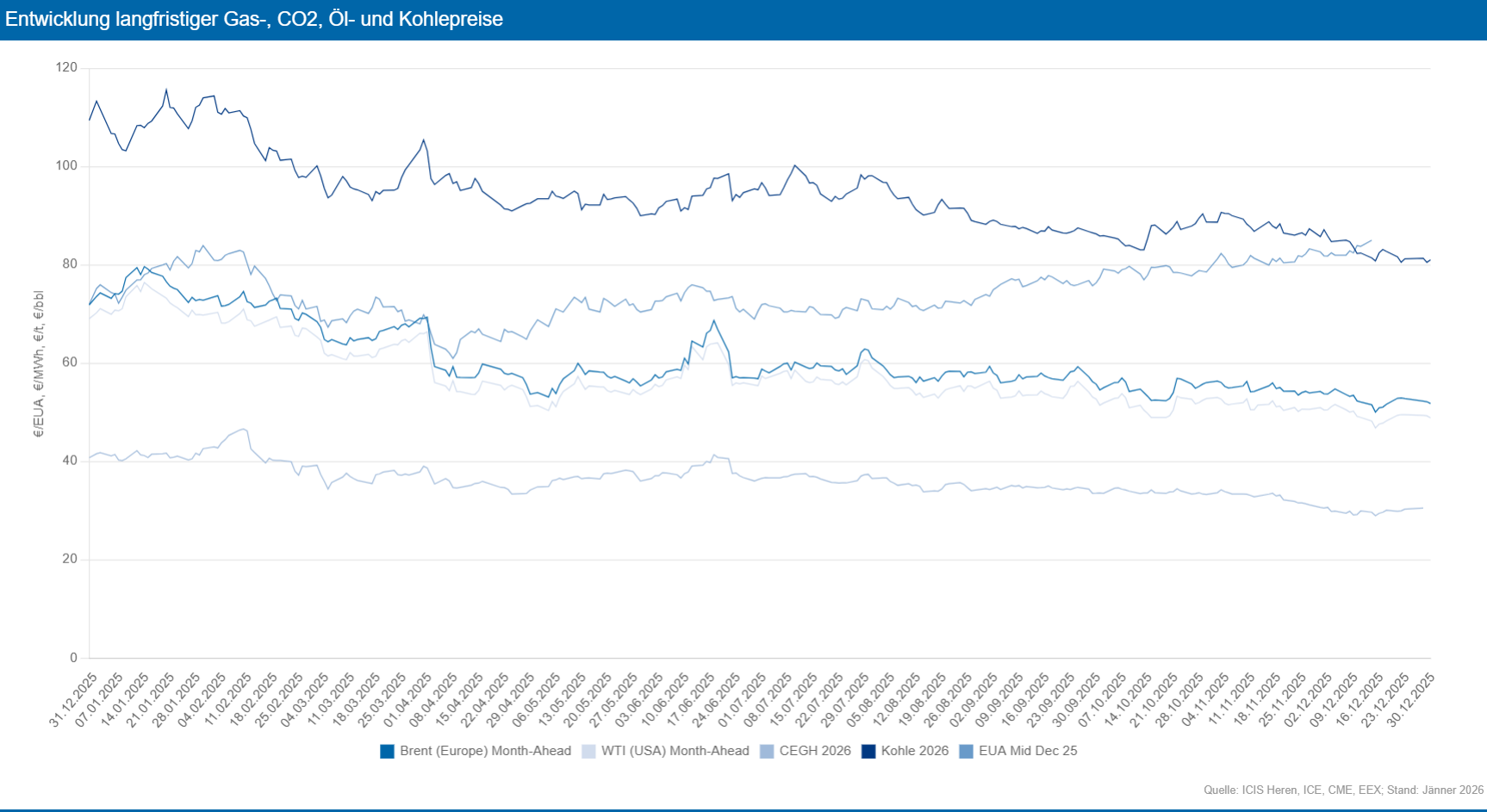This screenshot has height=812, width=1487.
Task: Hide the Kohle 2026 legend label
Action: [914, 752]
